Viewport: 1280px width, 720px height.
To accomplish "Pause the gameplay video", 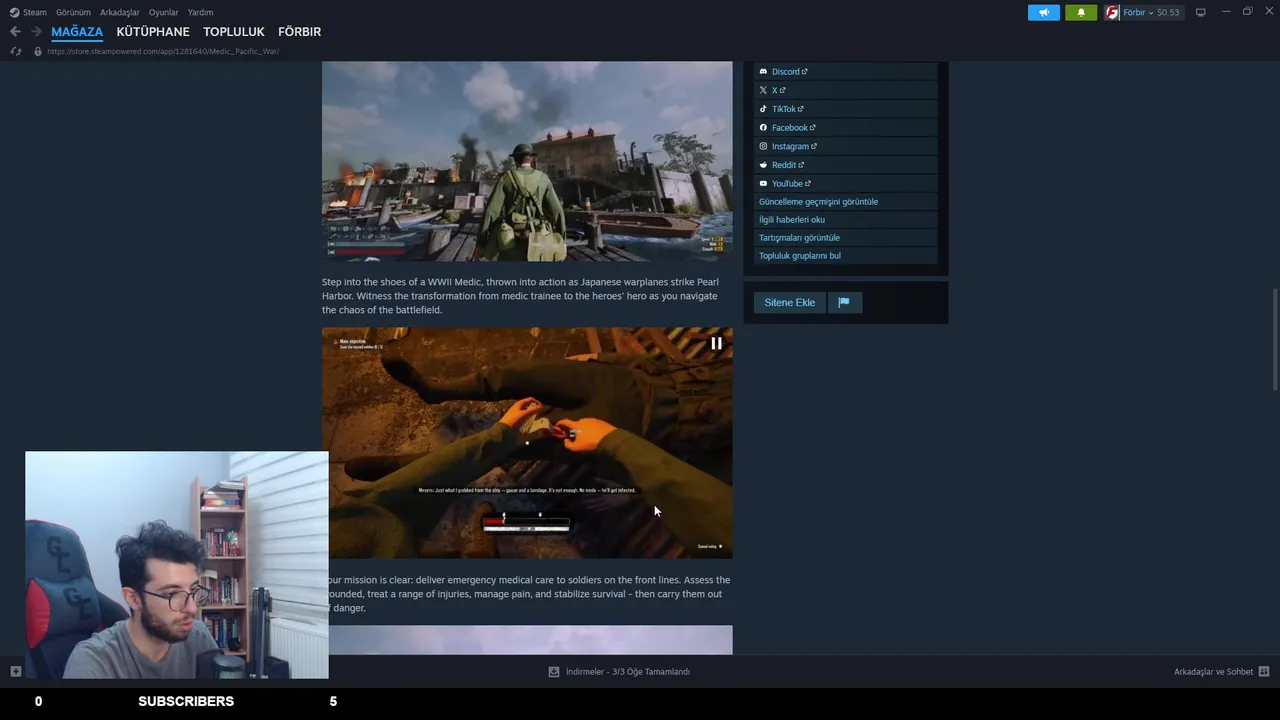I will [716, 343].
